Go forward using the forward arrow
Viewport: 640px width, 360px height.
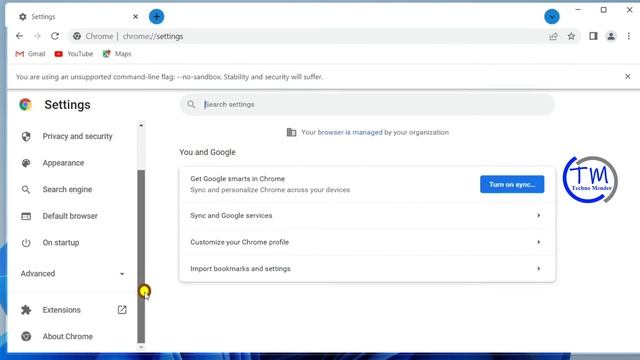(x=37, y=36)
